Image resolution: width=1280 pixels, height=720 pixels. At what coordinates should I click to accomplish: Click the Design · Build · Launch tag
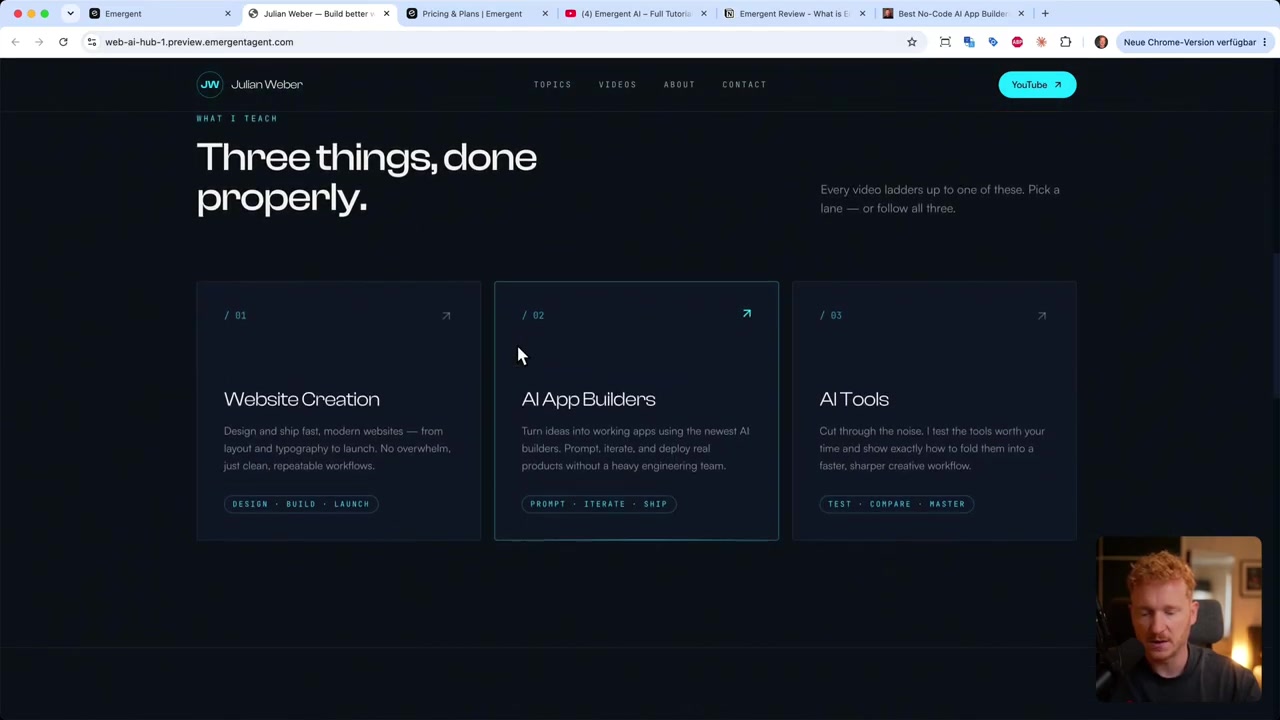pos(301,504)
